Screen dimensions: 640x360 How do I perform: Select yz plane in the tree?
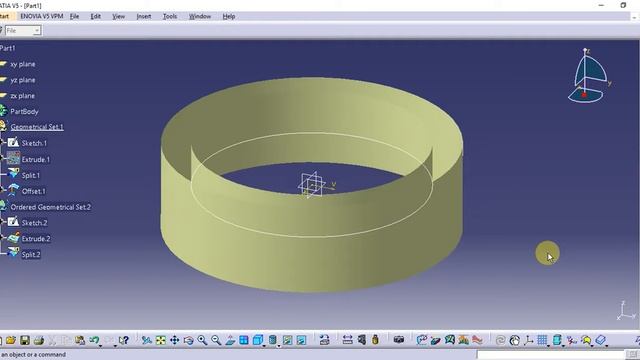23,80
